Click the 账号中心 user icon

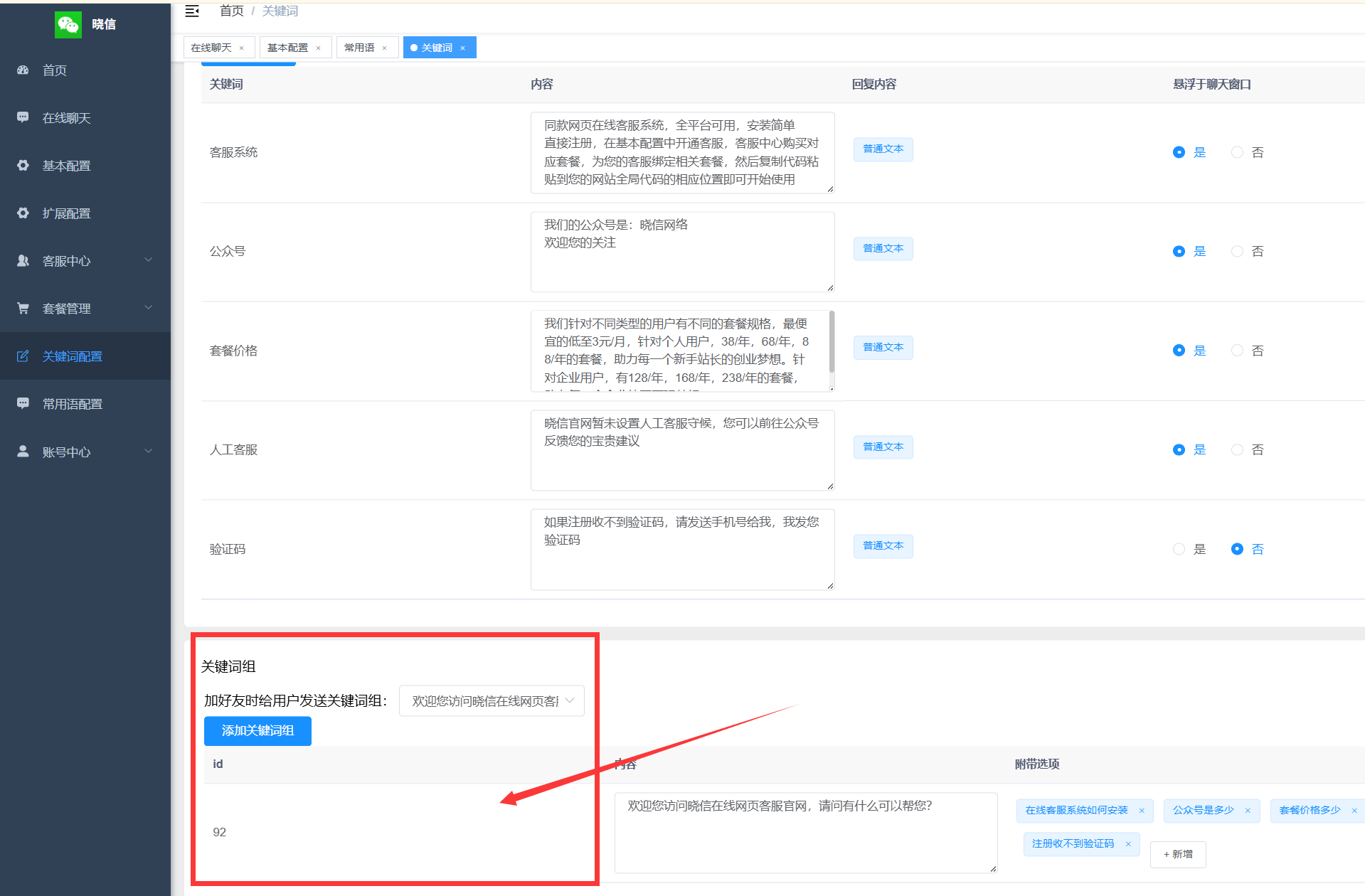[x=23, y=451]
